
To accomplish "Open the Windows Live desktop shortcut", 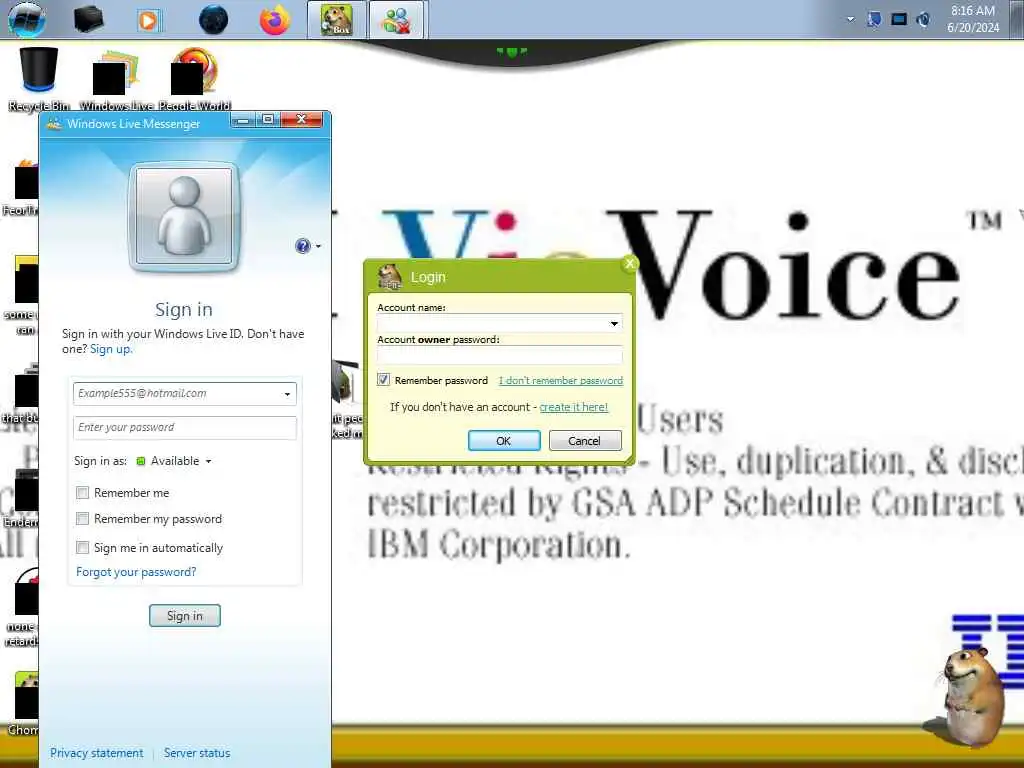I will point(116,80).
